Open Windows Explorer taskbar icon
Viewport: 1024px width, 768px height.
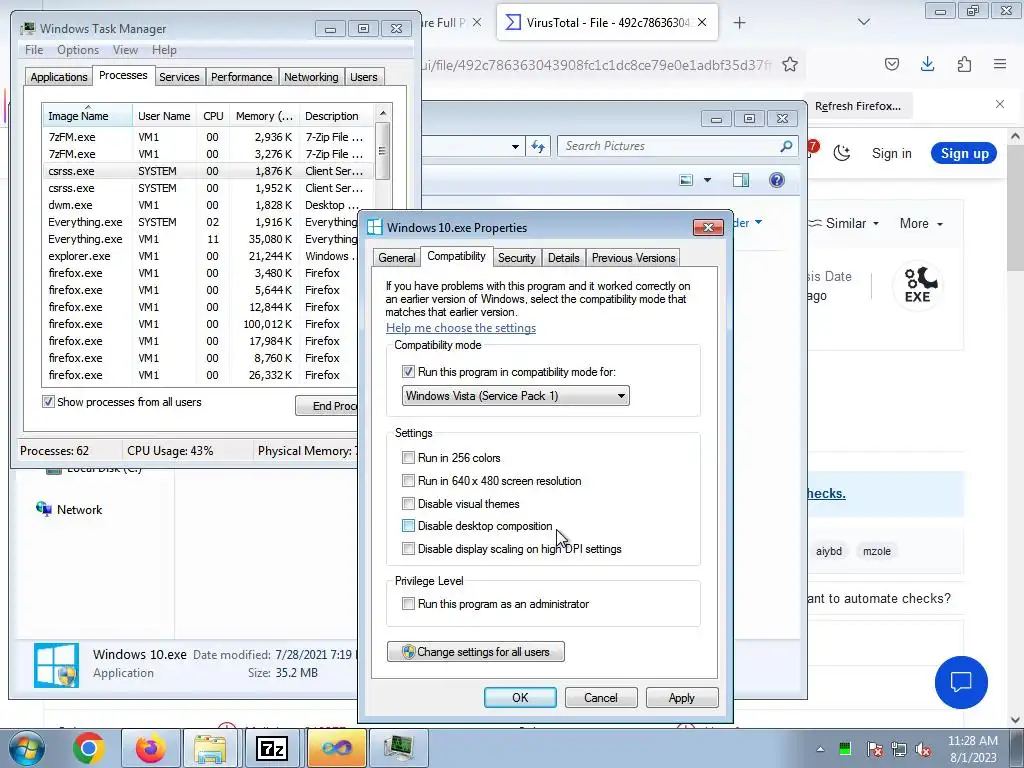[x=210, y=748]
